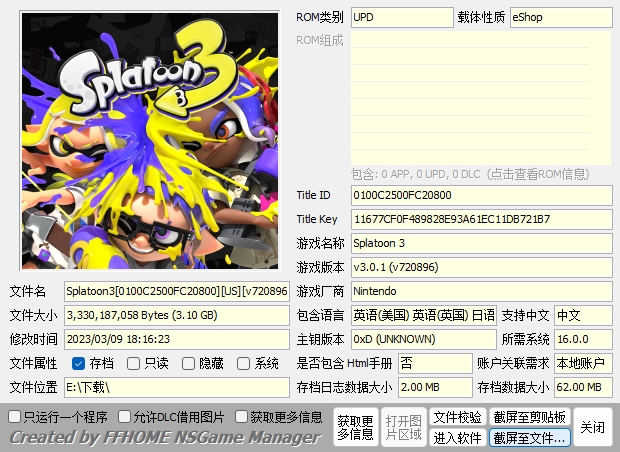
Task: Click the Title ID field
Action: [x=481, y=195]
